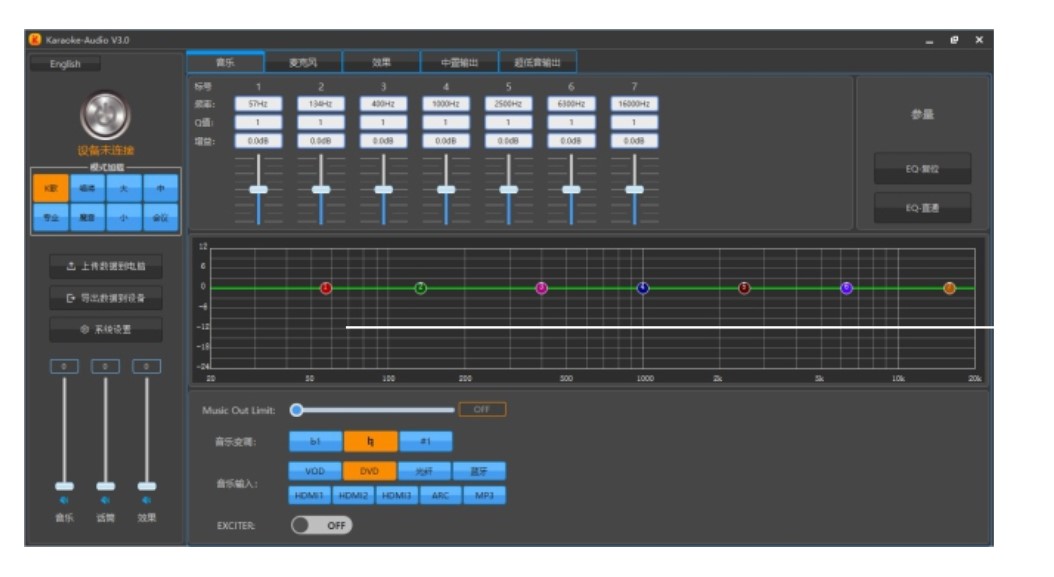This screenshot has width=1054, height=577.
Task: Toggle the Music Out Limit OFF button
Action: [482, 409]
